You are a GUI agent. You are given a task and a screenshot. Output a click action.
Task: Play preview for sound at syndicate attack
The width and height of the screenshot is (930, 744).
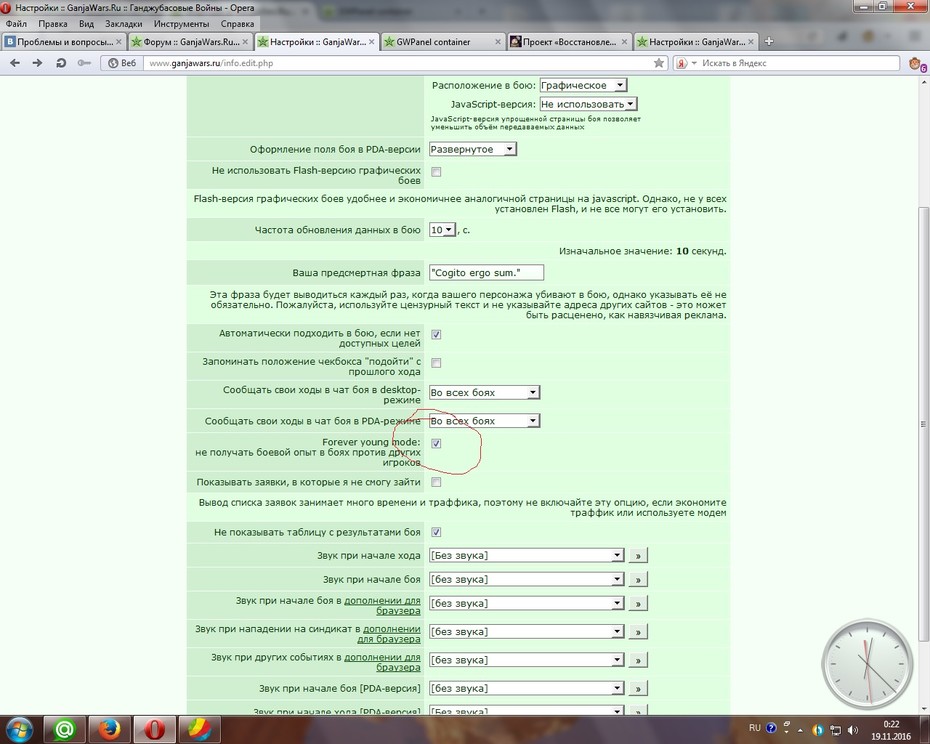click(x=638, y=632)
